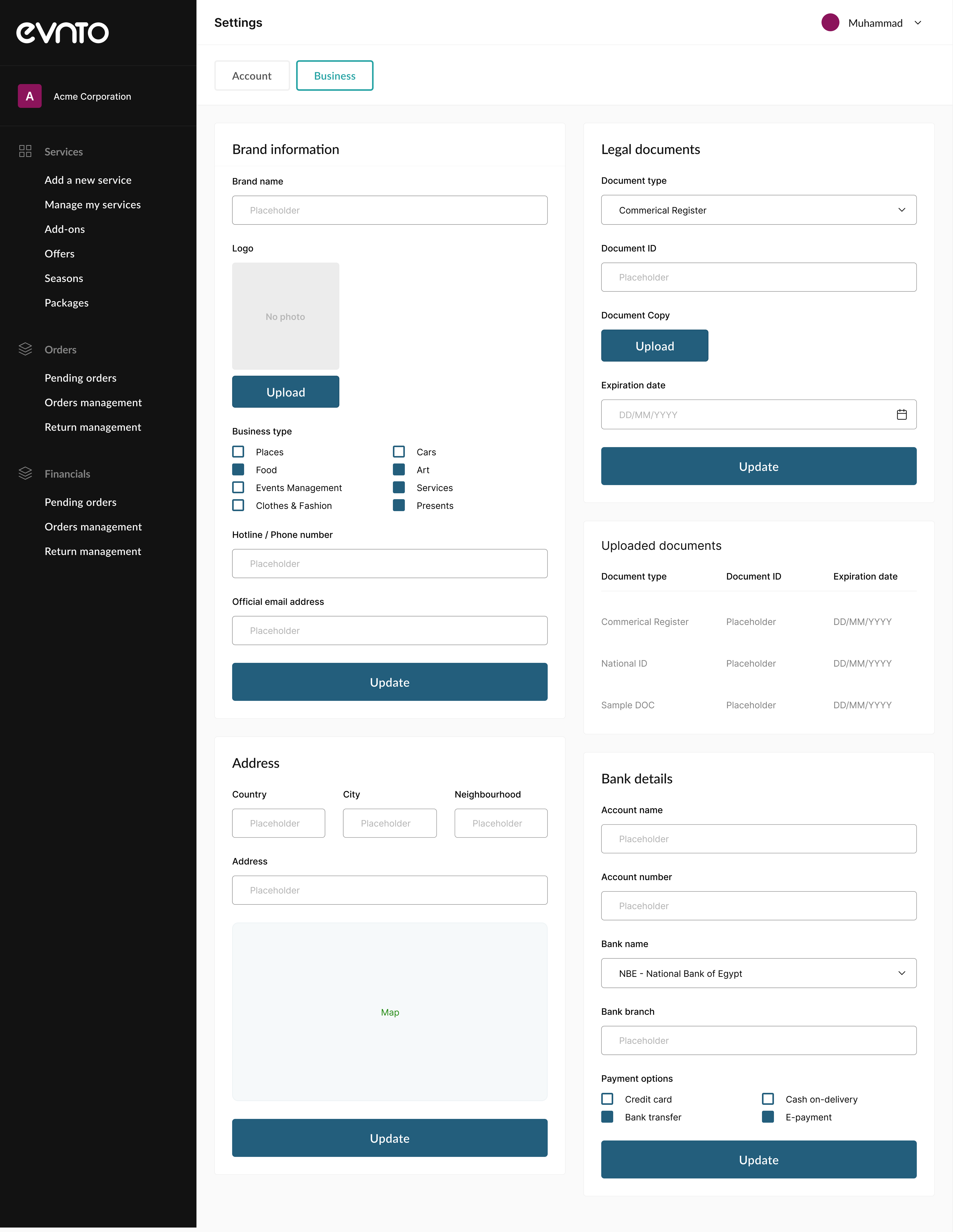
Task: Open the Bank name dropdown
Action: pos(759,973)
